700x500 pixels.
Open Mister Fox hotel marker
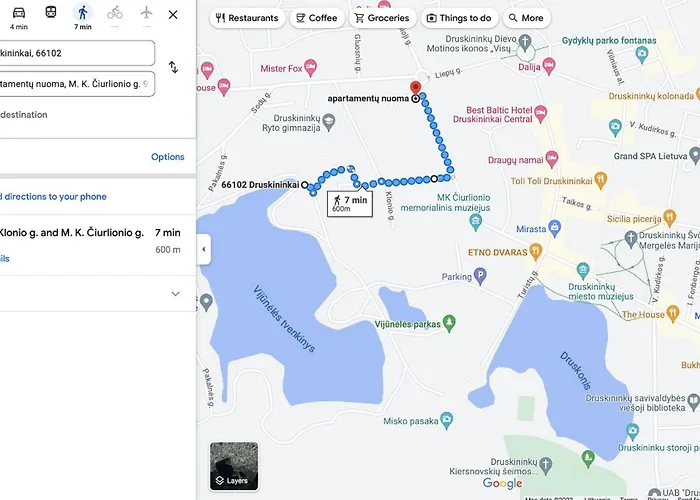pos(310,68)
